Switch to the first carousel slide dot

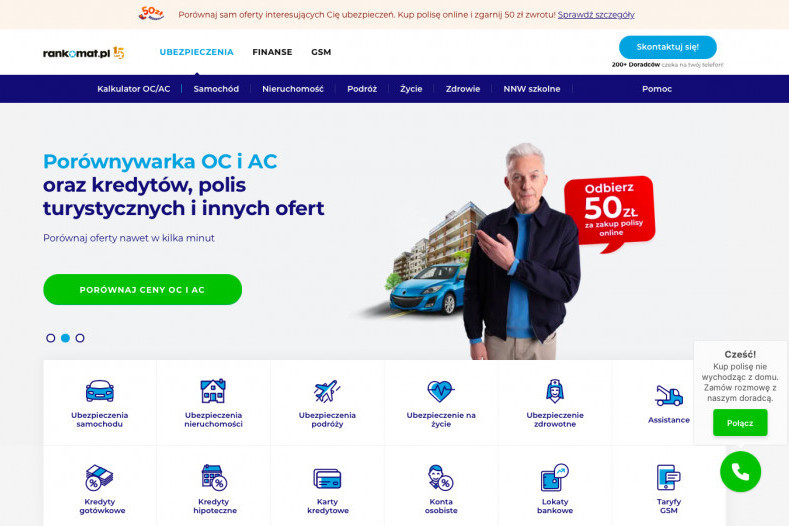pos(50,338)
